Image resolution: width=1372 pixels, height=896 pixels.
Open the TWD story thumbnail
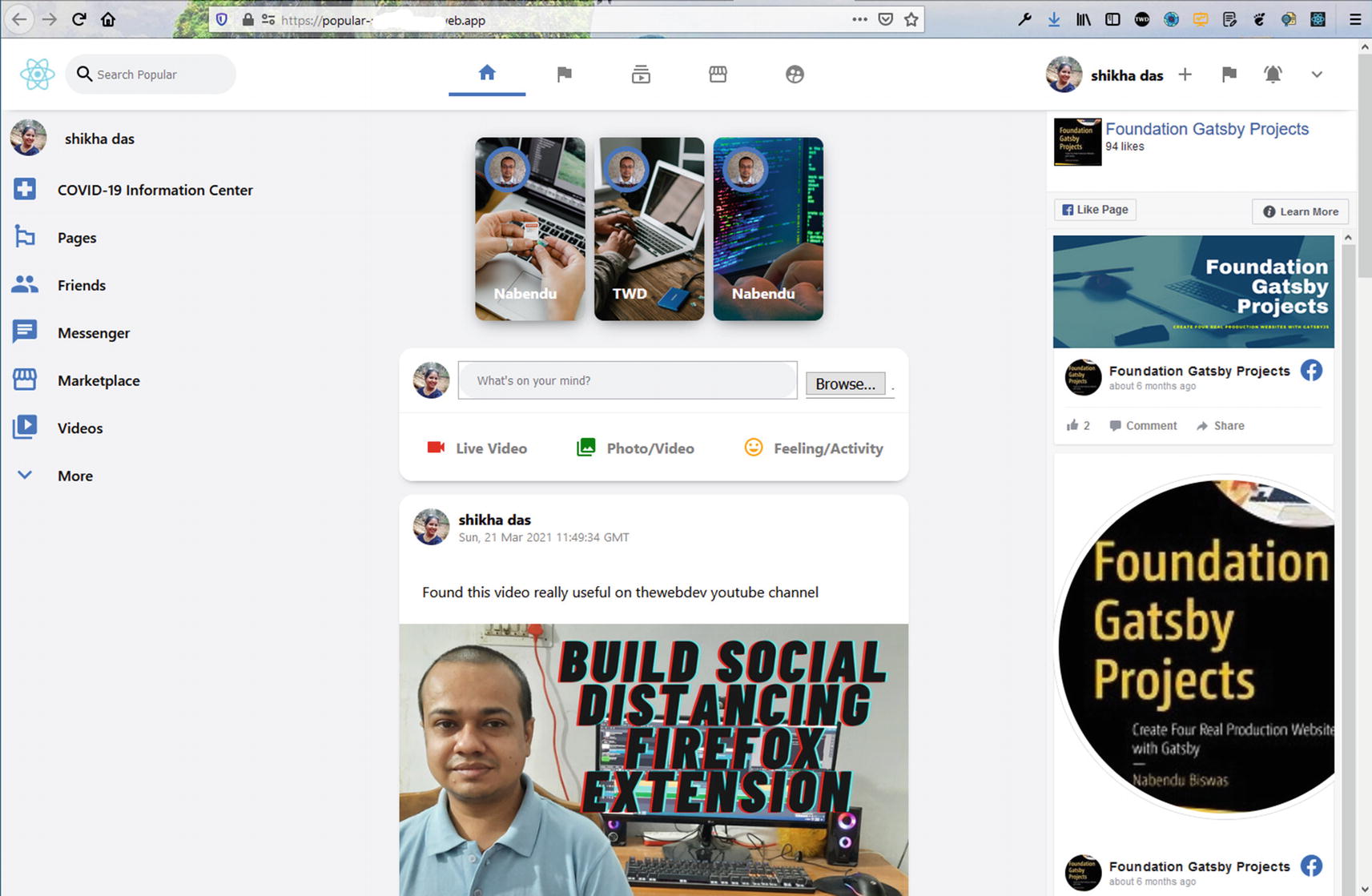click(649, 229)
